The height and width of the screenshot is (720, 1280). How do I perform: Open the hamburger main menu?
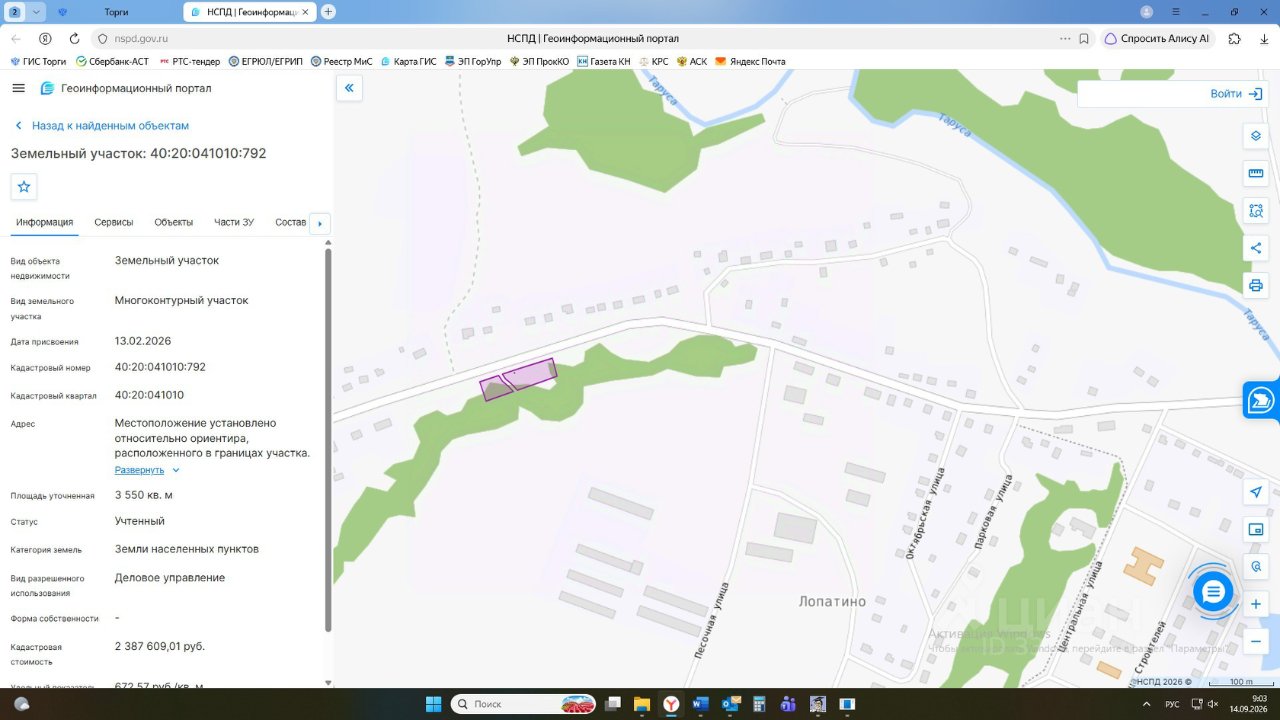(18, 88)
